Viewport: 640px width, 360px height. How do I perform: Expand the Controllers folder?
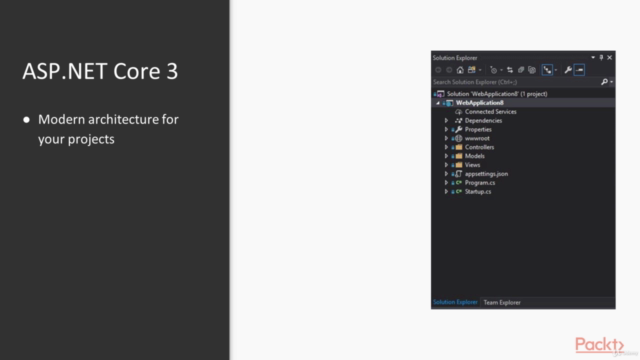click(x=446, y=147)
